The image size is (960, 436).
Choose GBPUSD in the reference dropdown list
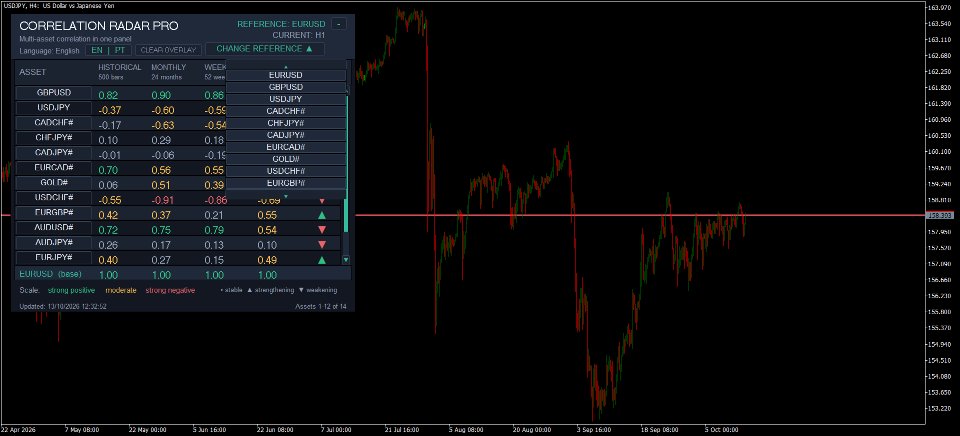click(286, 87)
